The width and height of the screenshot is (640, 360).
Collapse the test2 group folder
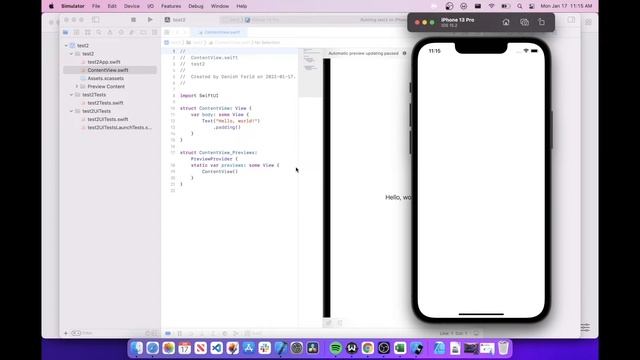pos(71,54)
